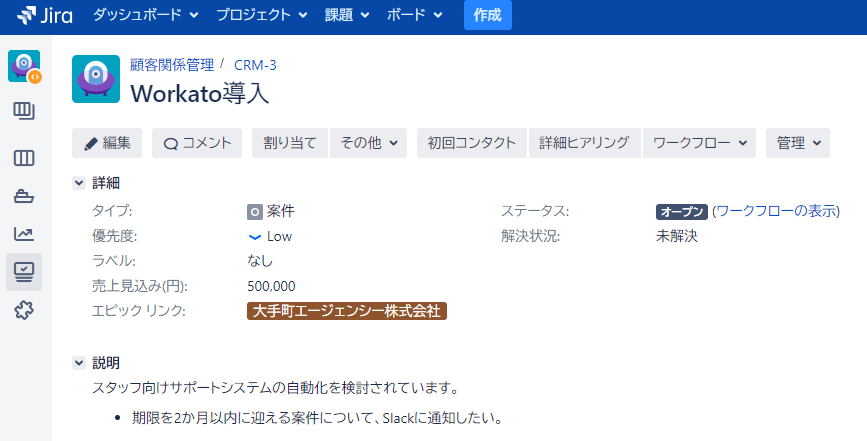This screenshot has height=441, width=867.
Task: Open the プロジェクト dropdown menu
Action: [262, 15]
